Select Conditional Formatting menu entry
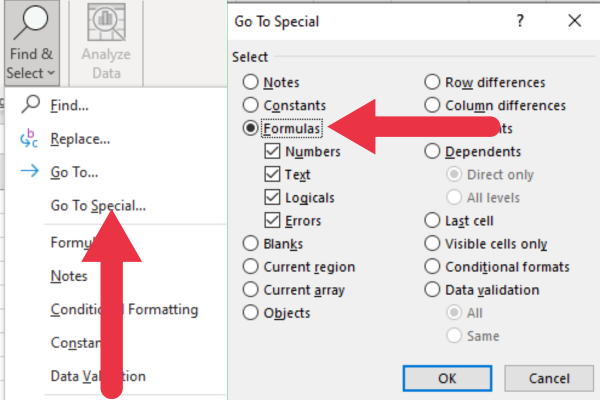Viewport: 600px width, 400px height. (x=124, y=310)
